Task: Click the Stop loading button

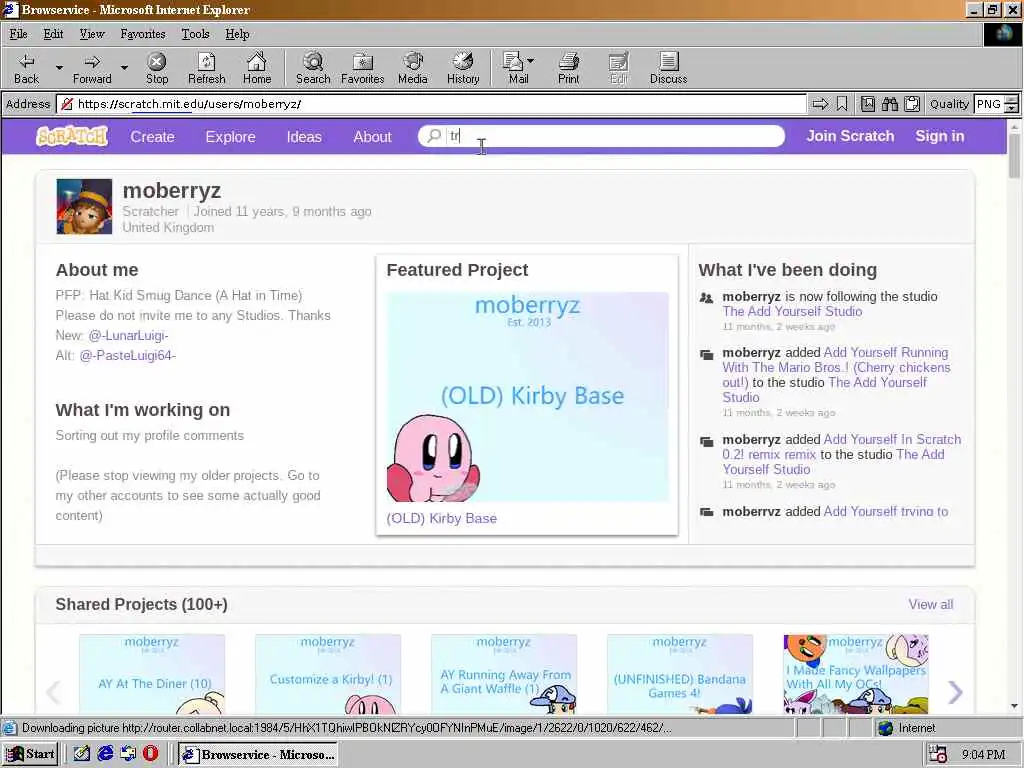Action: [157, 69]
